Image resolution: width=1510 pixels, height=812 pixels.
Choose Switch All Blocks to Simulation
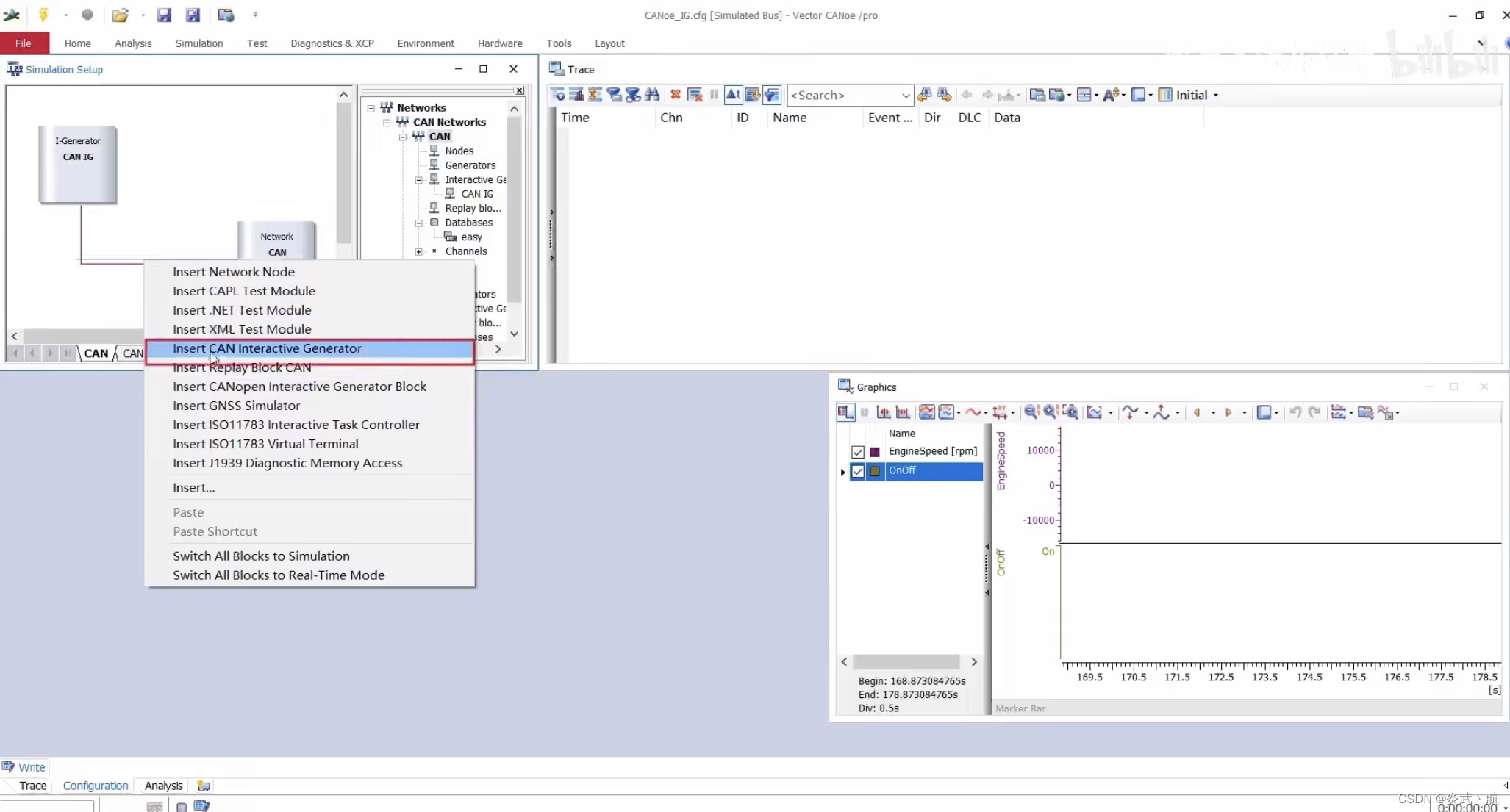coord(261,556)
